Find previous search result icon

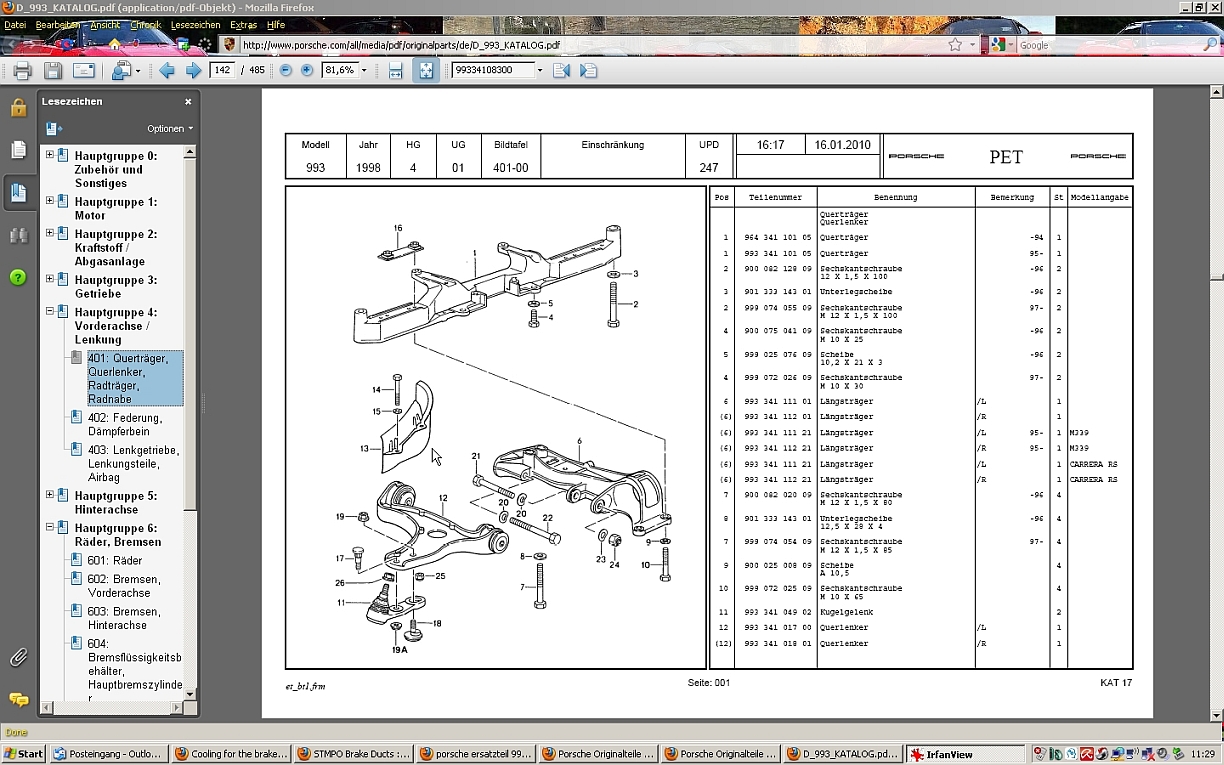point(561,70)
